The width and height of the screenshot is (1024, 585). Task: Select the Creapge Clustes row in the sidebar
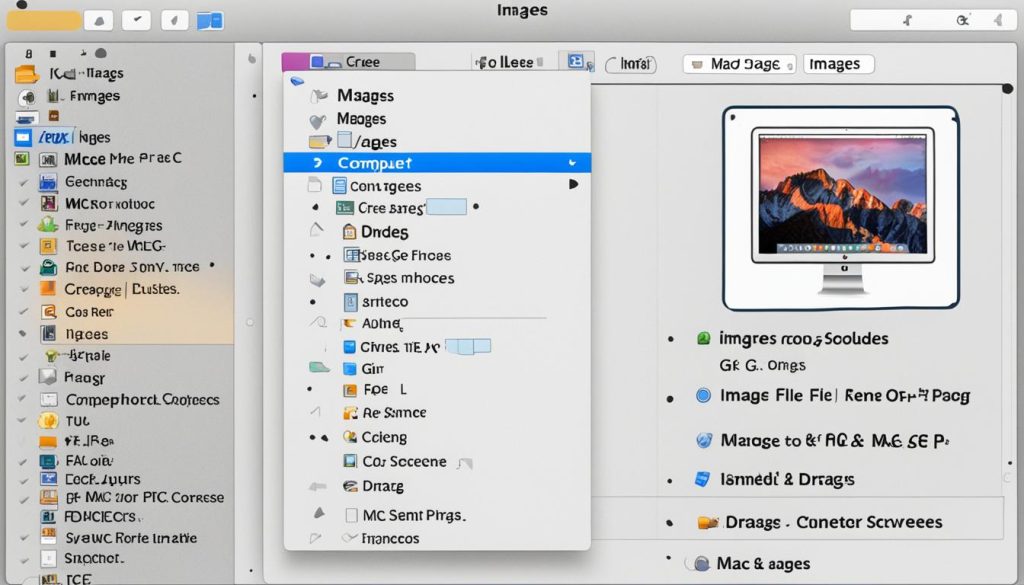tap(121, 289)
